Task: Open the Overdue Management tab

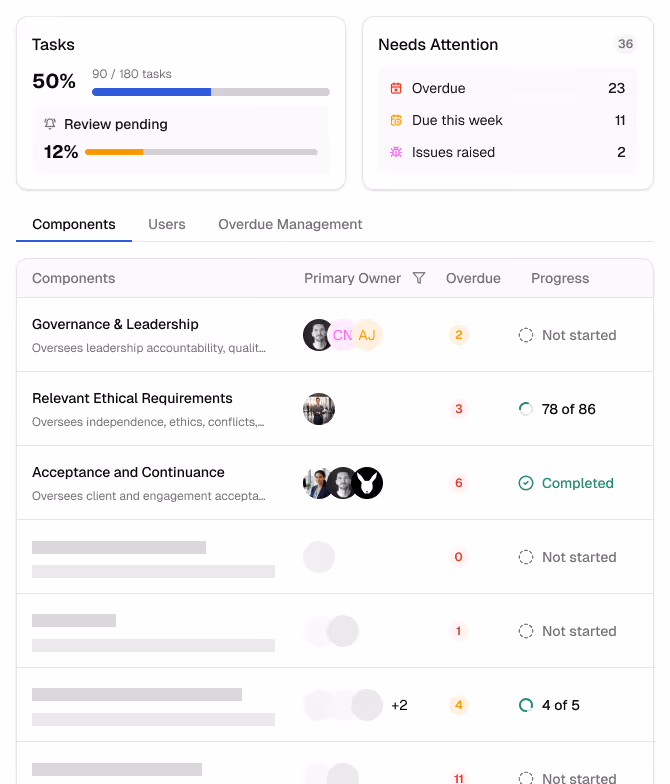Action: (290, 224)
